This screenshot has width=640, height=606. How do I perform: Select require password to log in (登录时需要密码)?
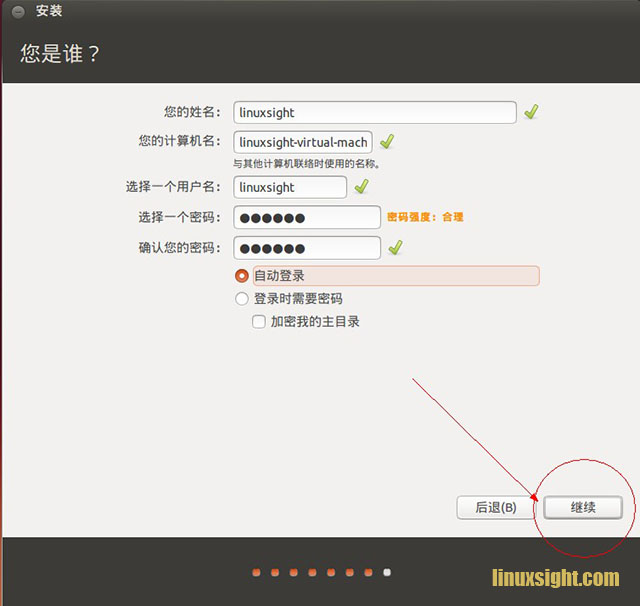[x=242, y=299]
